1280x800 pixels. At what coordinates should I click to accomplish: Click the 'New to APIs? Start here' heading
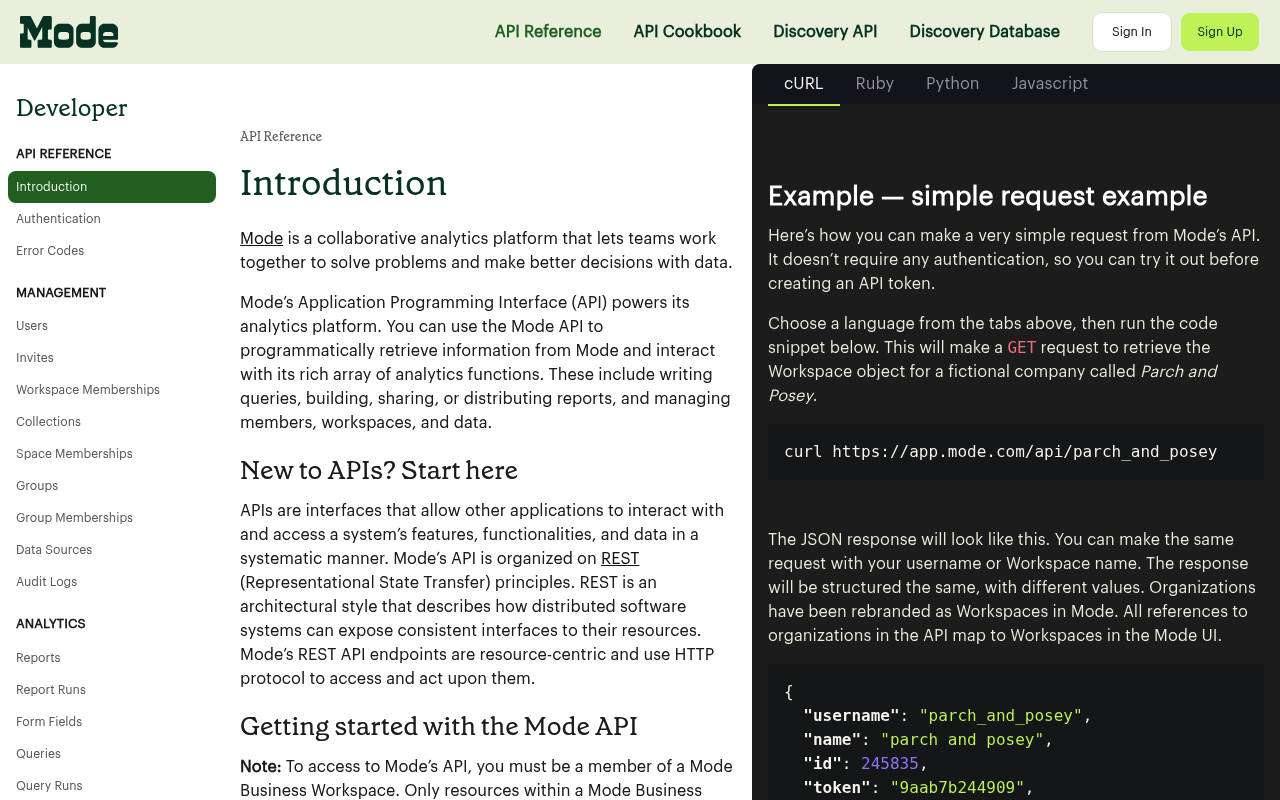pos(379,470)
